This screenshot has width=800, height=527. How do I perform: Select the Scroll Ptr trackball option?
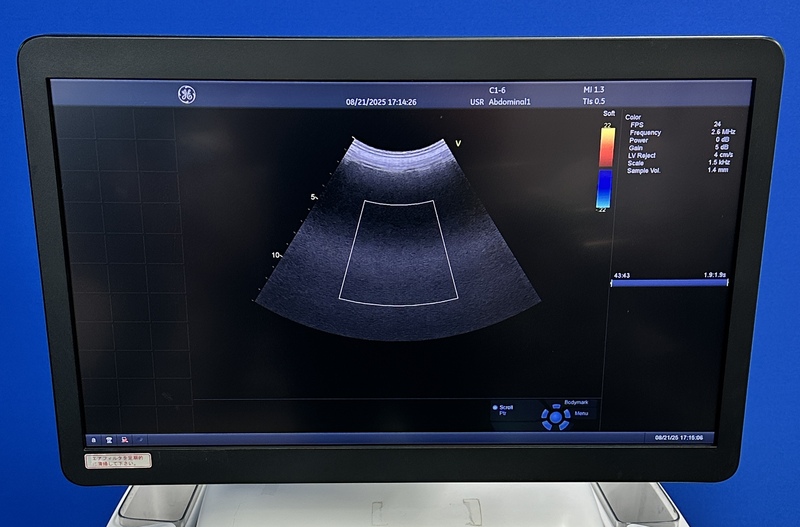coord(504,409)
